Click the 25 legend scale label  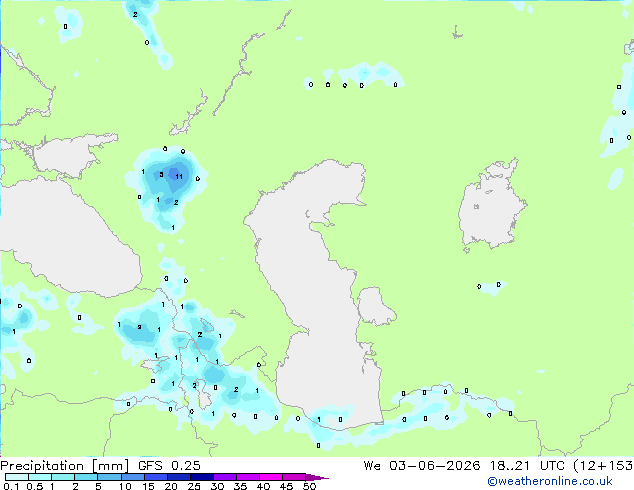(194, 486)
